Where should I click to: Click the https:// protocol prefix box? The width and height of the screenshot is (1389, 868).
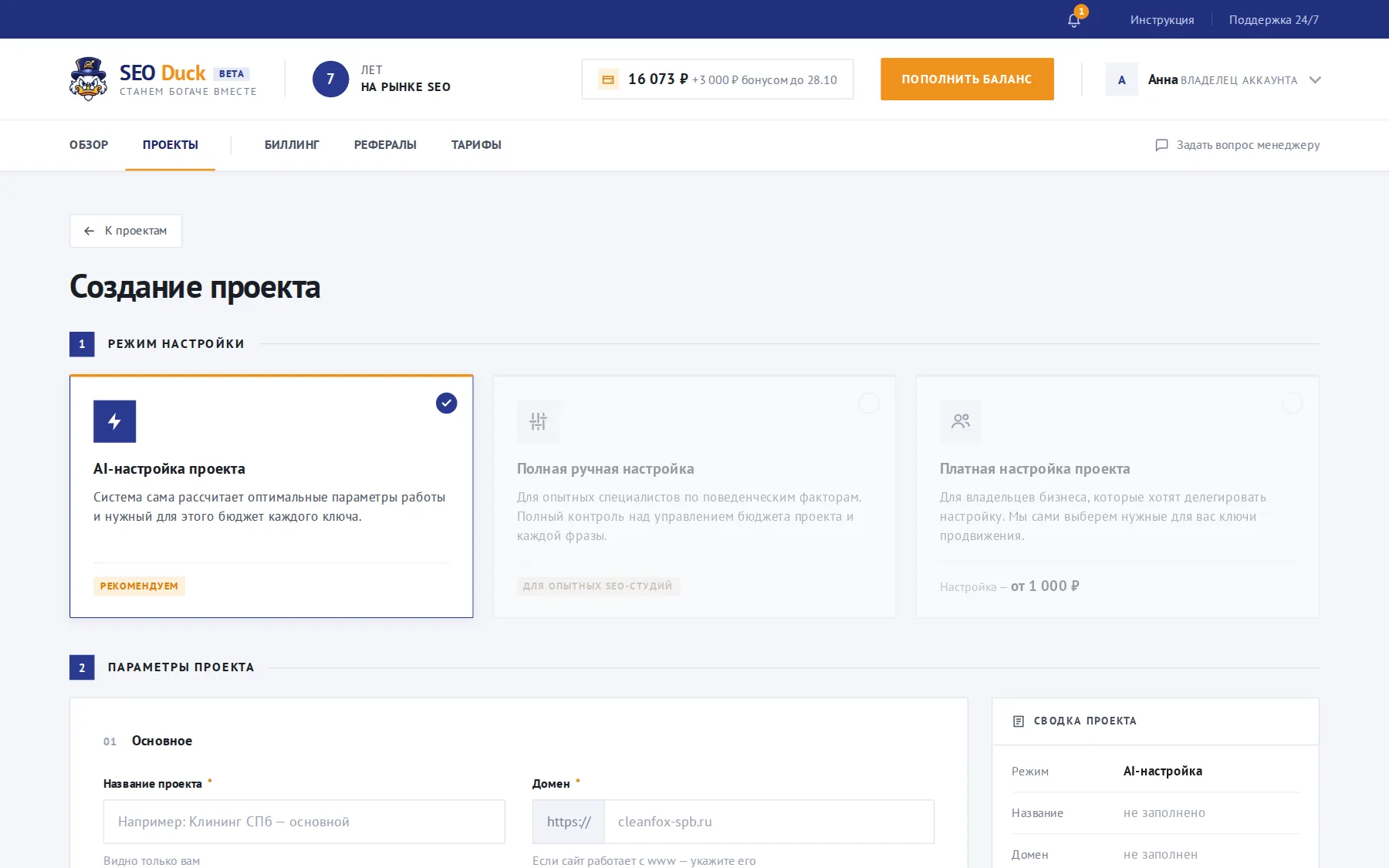[x=569, y=822]
